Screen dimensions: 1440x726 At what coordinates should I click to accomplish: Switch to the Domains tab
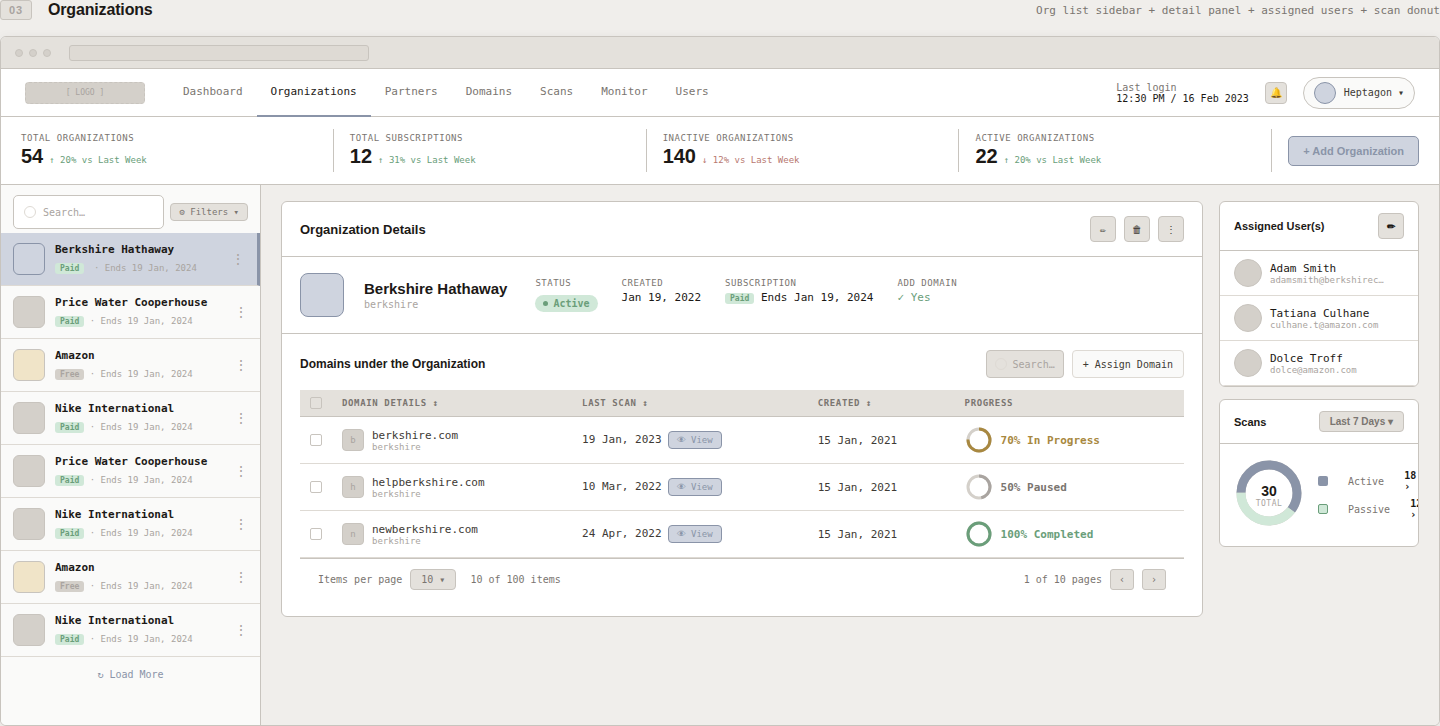click(x=488, y=91)
